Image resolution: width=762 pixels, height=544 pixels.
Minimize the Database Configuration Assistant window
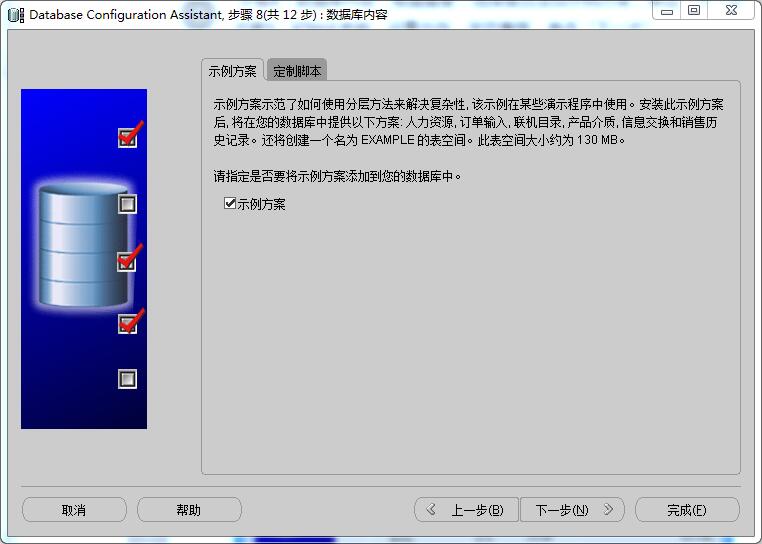click(x=667, y=11)
